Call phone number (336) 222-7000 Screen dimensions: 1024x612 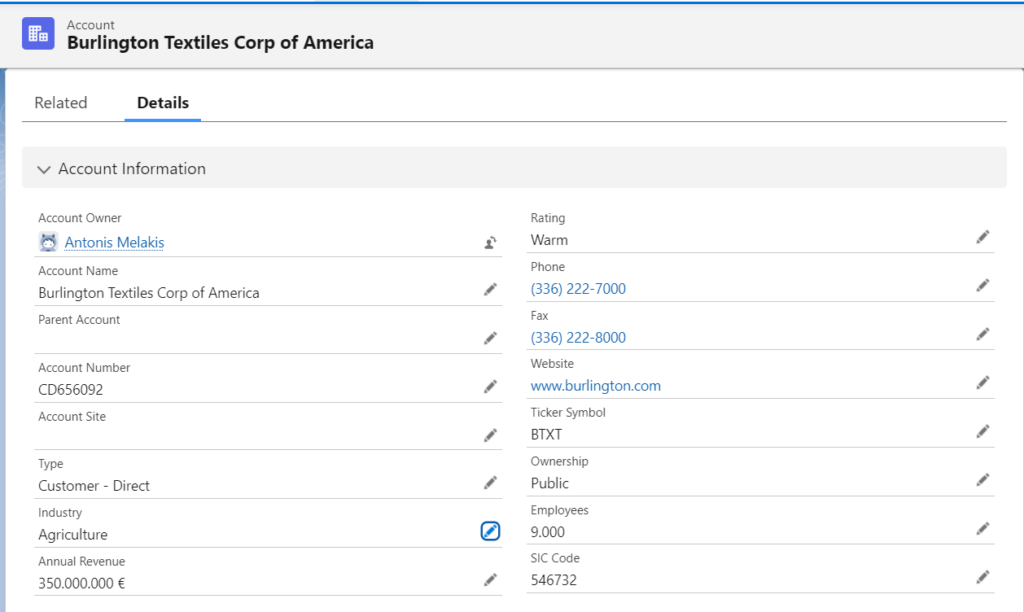[x=578, y=289]
